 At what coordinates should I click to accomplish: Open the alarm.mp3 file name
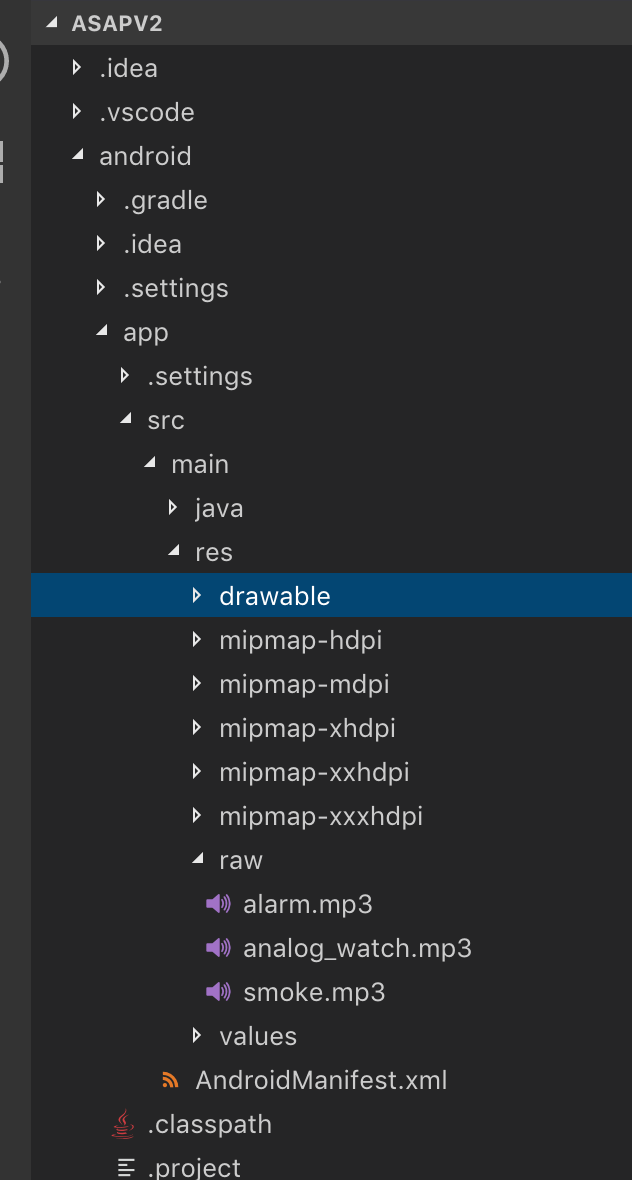[308, 905]
